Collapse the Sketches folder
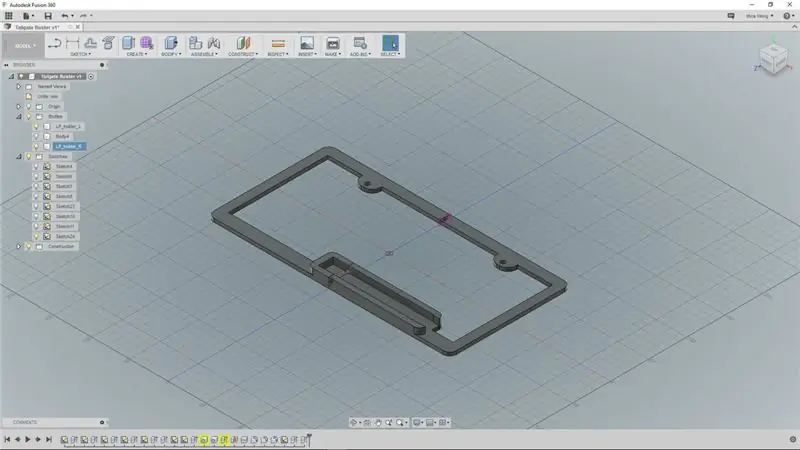Image resolution: width=800 pixels, height=450 pixels. [x=19, y=156]
